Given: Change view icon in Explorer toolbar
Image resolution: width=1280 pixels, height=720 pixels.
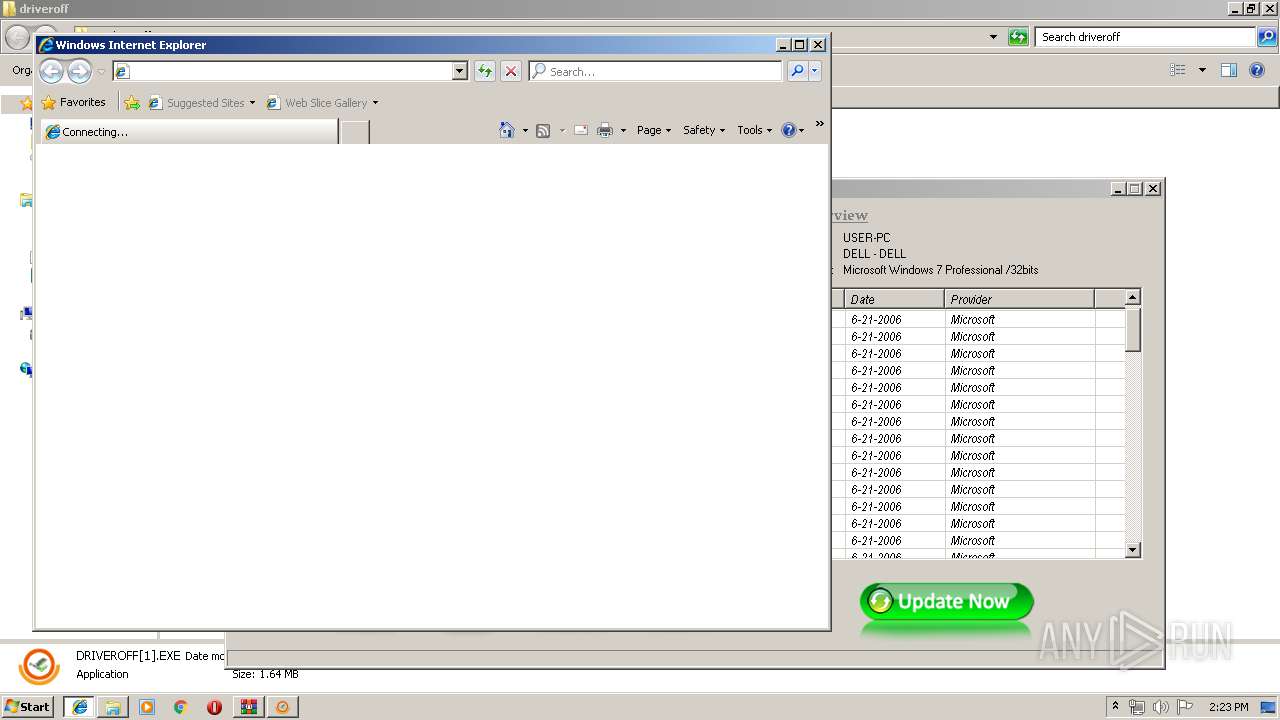Looking at the screenshot, I should click(x=1178, y=70).
